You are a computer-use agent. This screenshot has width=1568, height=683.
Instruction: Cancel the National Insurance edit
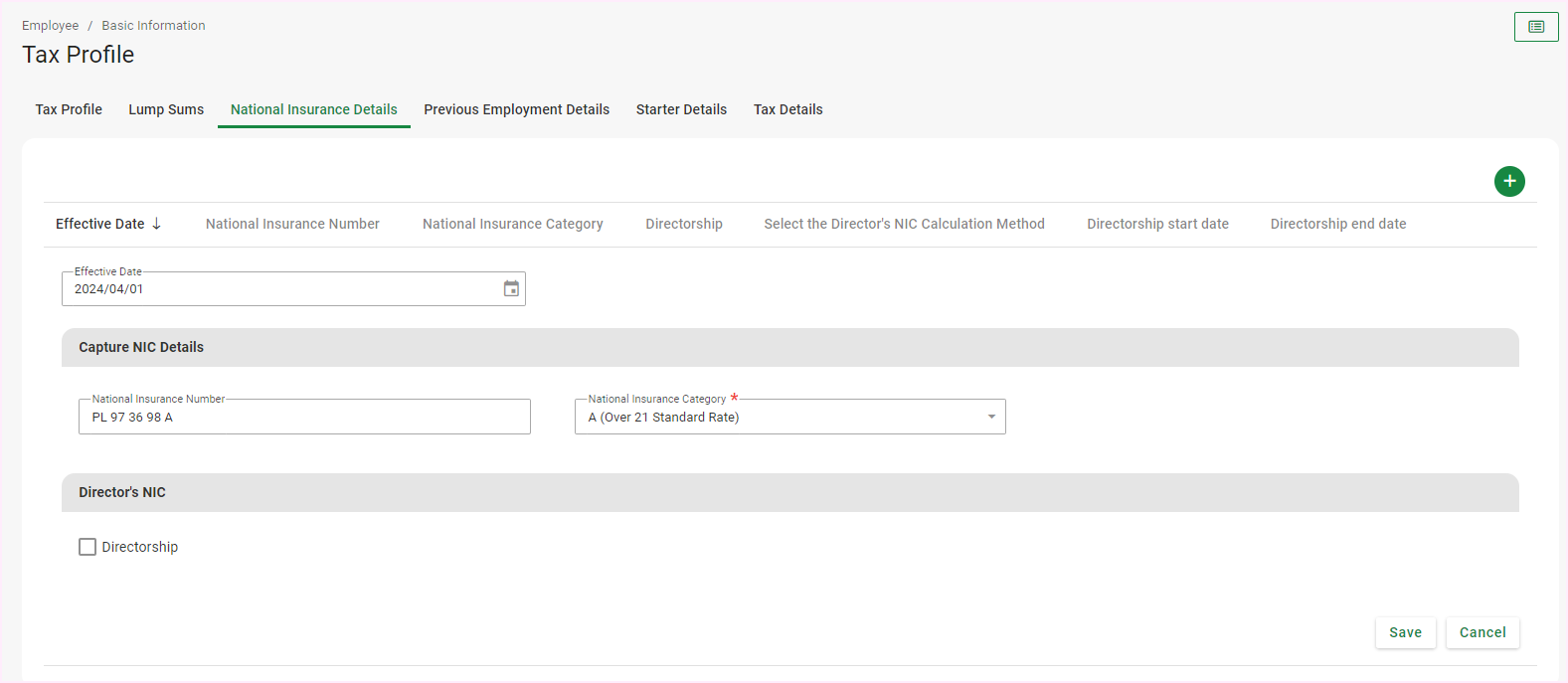click(1481, 632)
